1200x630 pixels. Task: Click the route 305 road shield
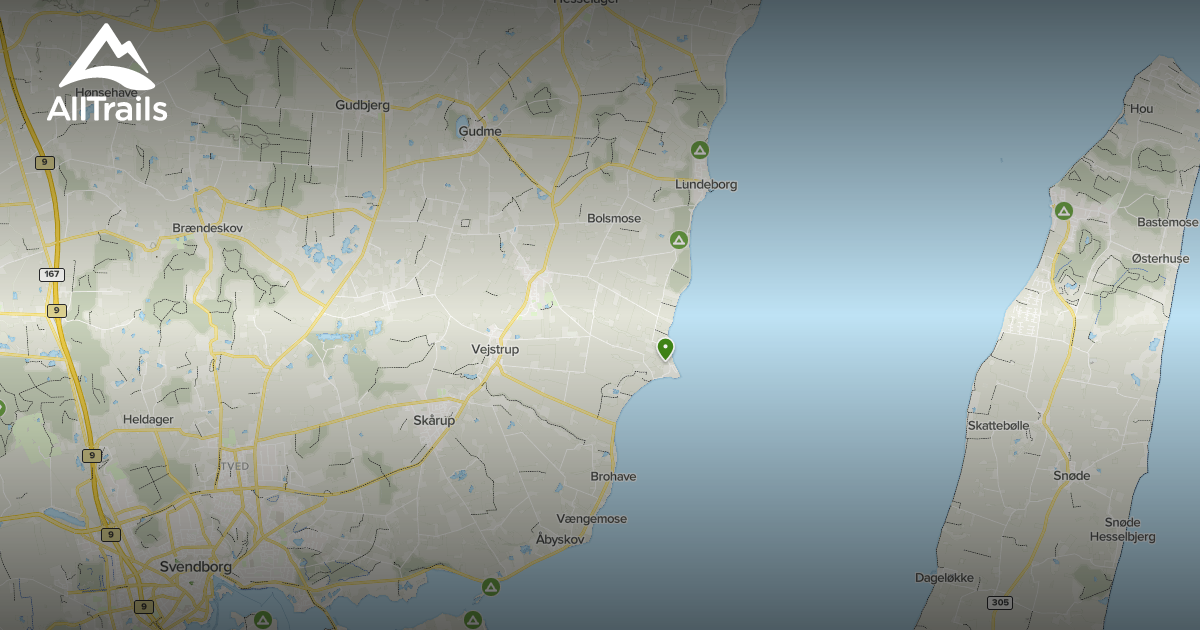tap(999, 602)
